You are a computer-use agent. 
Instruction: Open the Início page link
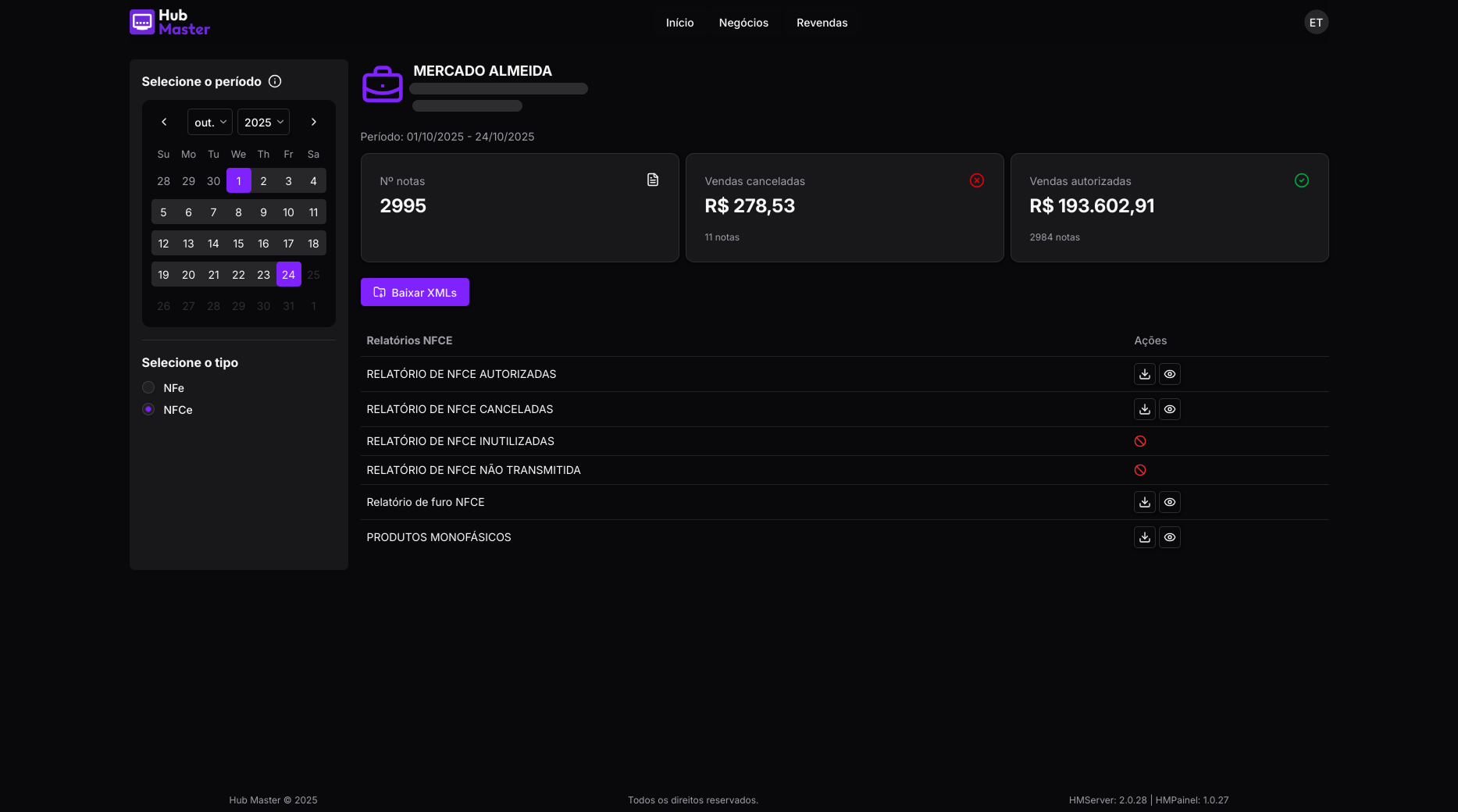coord(679,23)
